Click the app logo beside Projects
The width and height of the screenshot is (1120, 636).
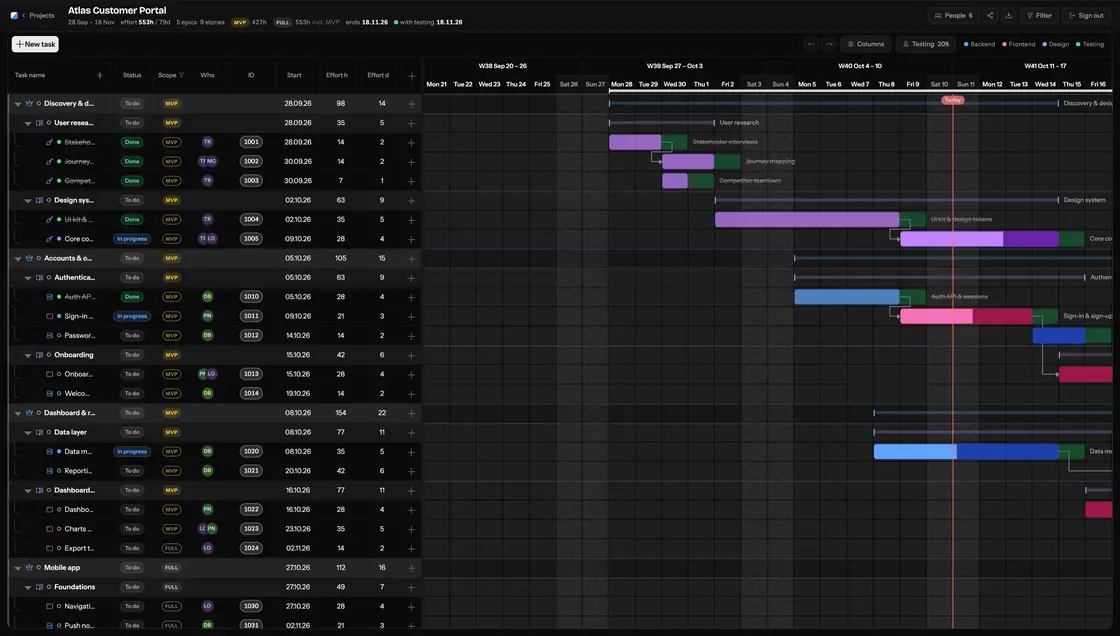click(14, 15)
